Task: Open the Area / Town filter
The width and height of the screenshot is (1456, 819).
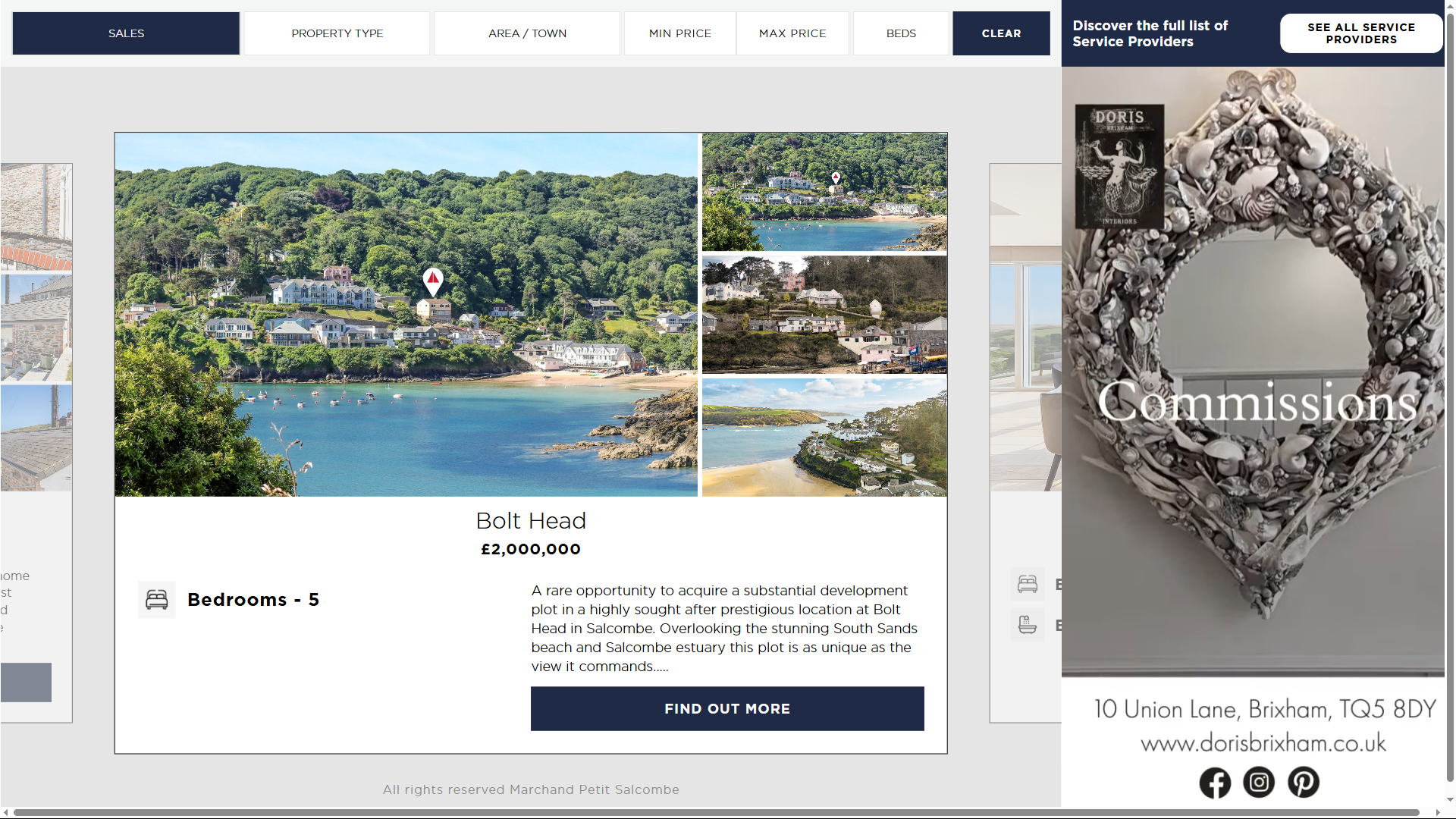Action: pyautogui.click(x=527, y=33)
